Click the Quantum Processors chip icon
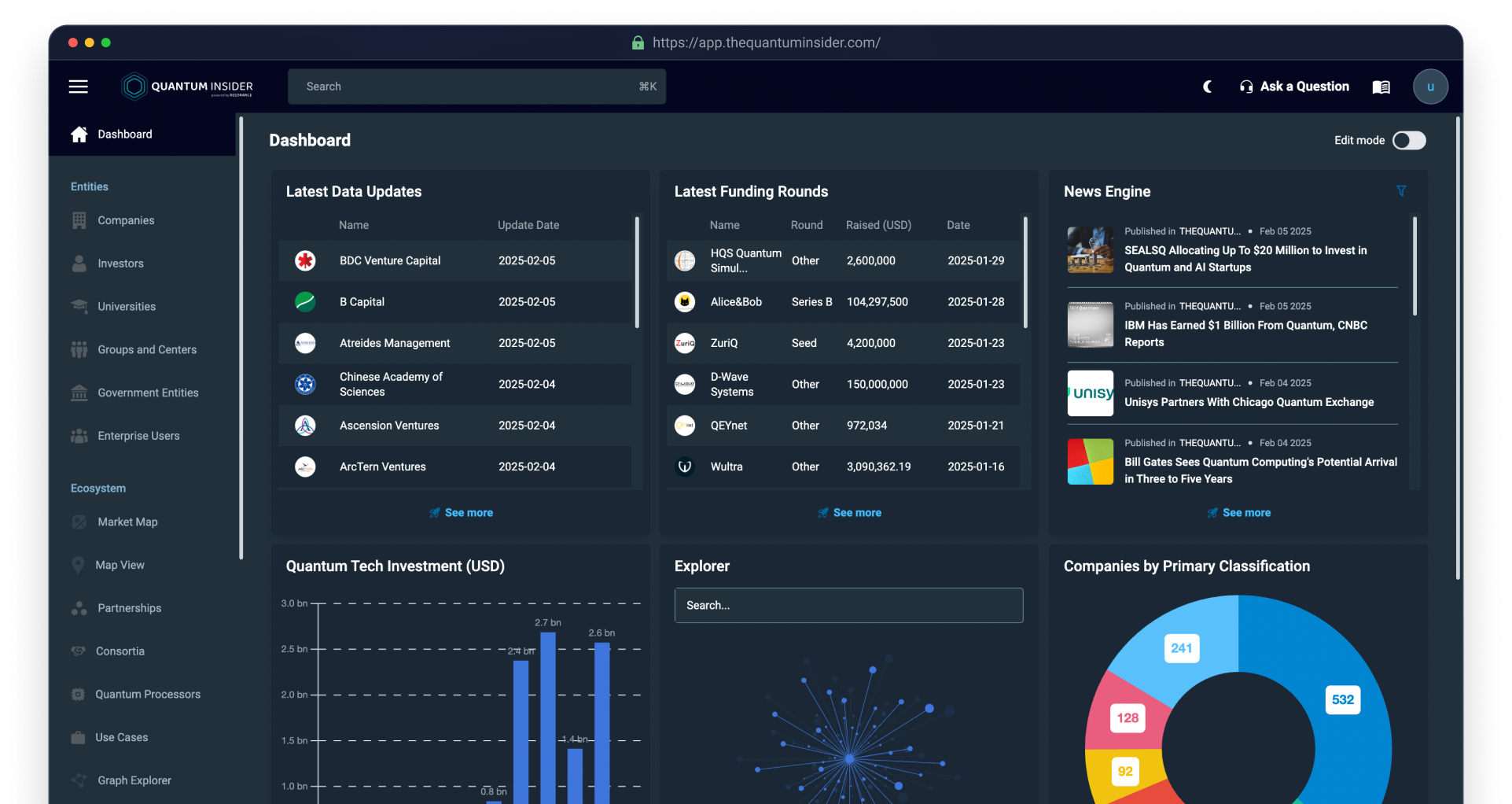The image size is (1512, 804). 78,694
